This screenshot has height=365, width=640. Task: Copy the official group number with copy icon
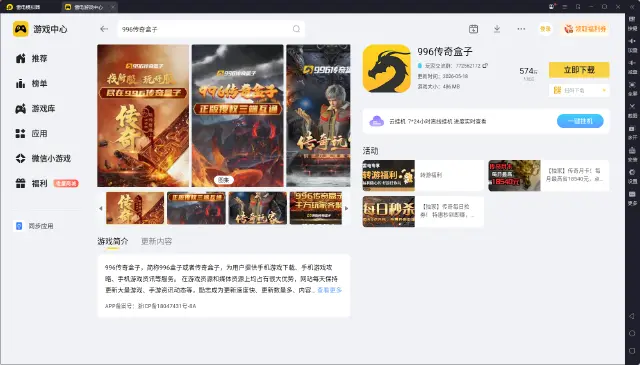point(485,66)
